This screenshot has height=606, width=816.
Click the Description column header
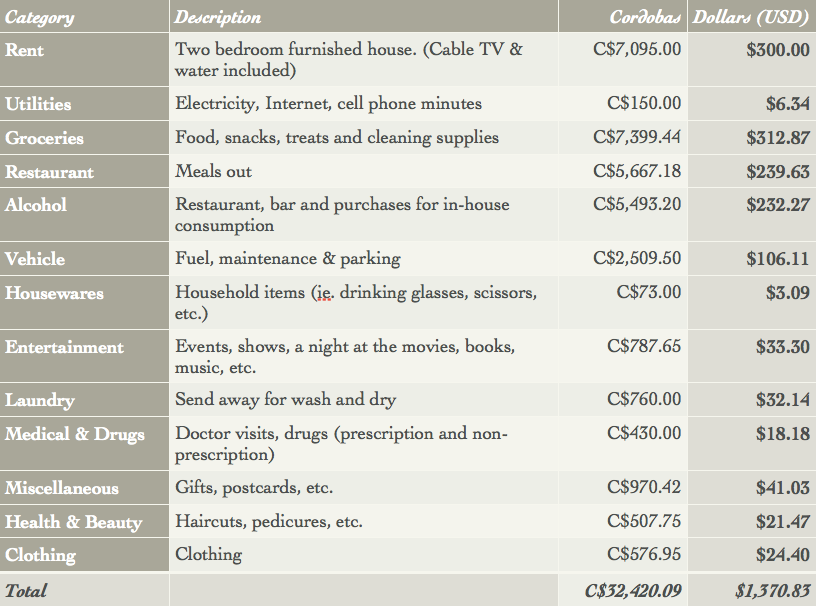click(218, 17)
